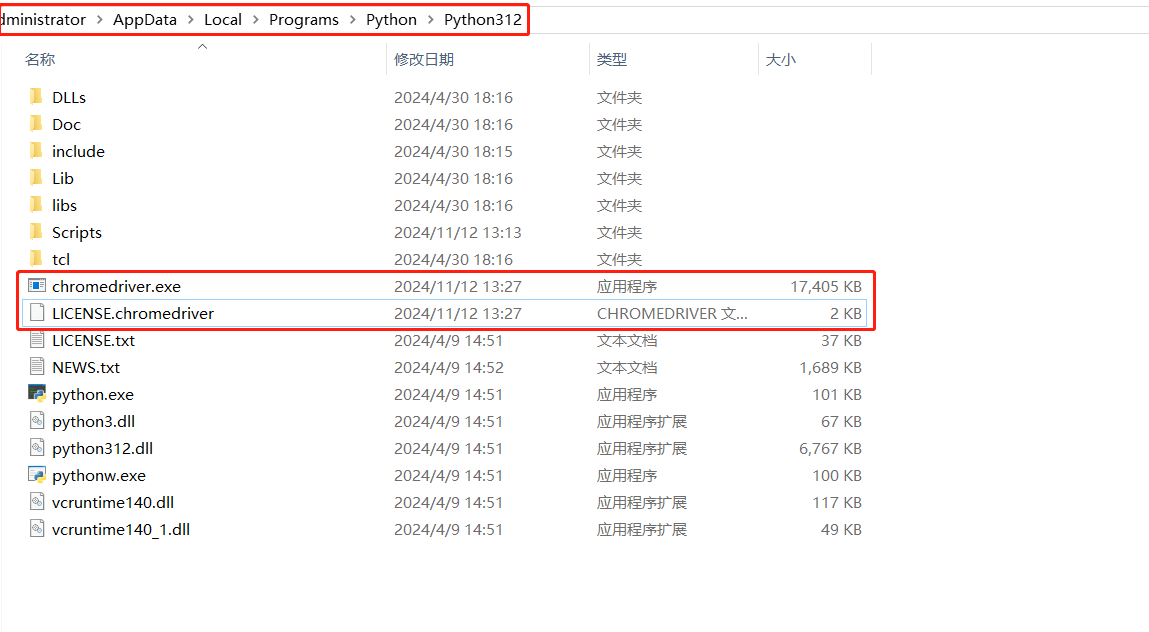Screen dimensions: 1149x632
Task: Click the python312.dll file icon
Action: [x=37, y=448]
